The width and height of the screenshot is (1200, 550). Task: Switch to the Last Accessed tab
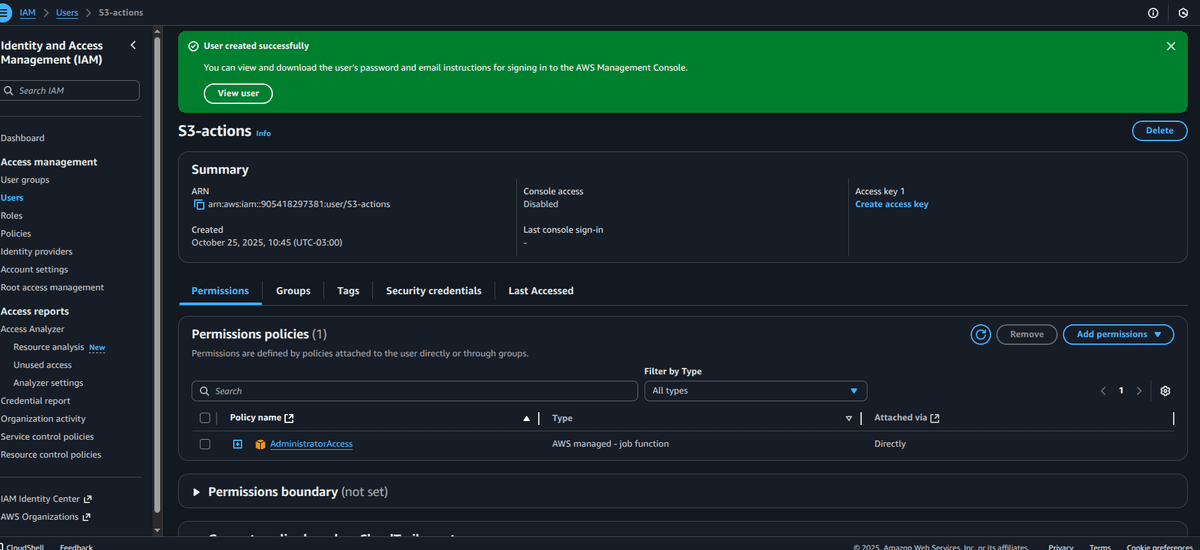tap(540, 291)
